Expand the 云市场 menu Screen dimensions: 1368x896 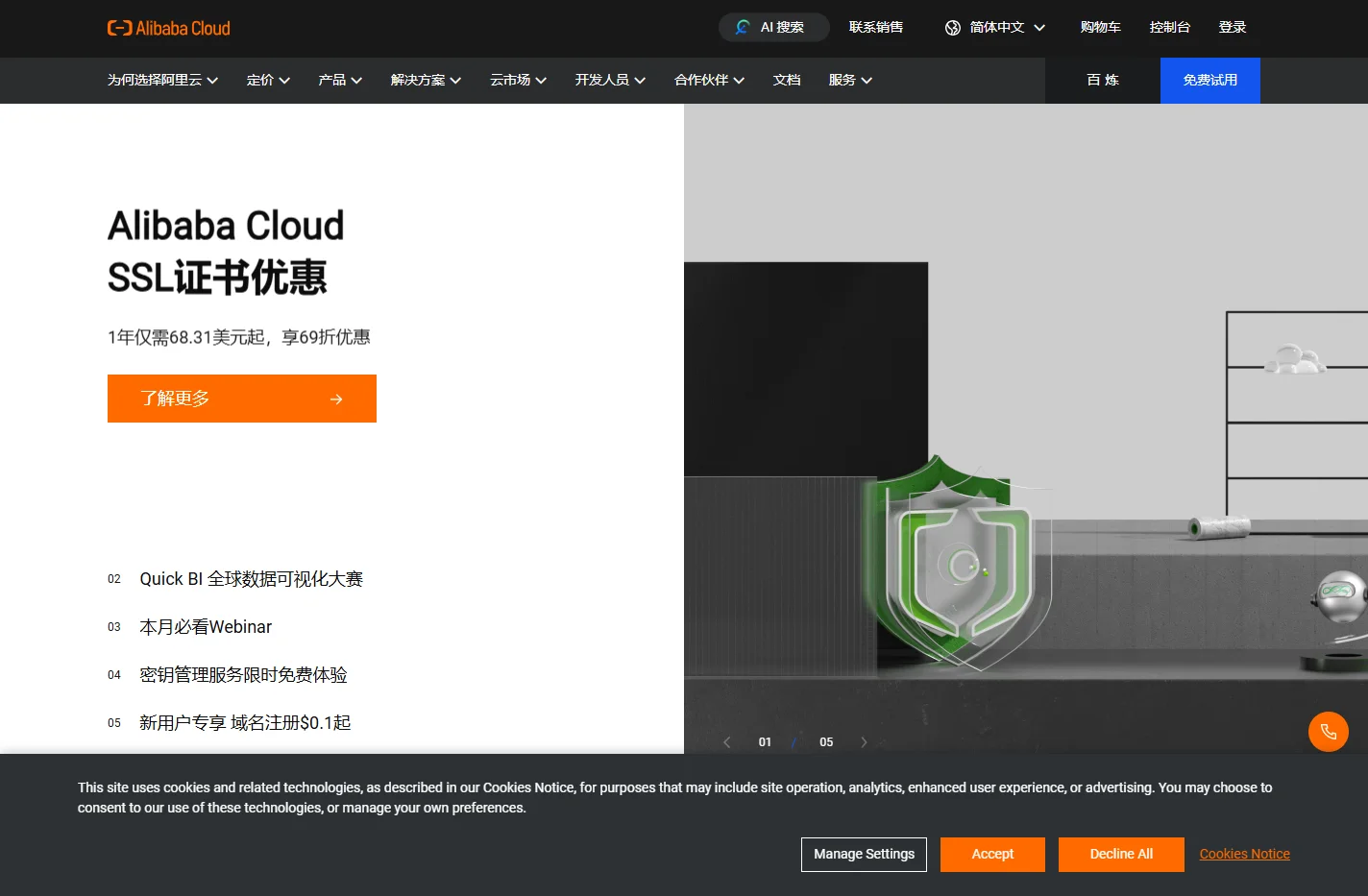(519, 81)
